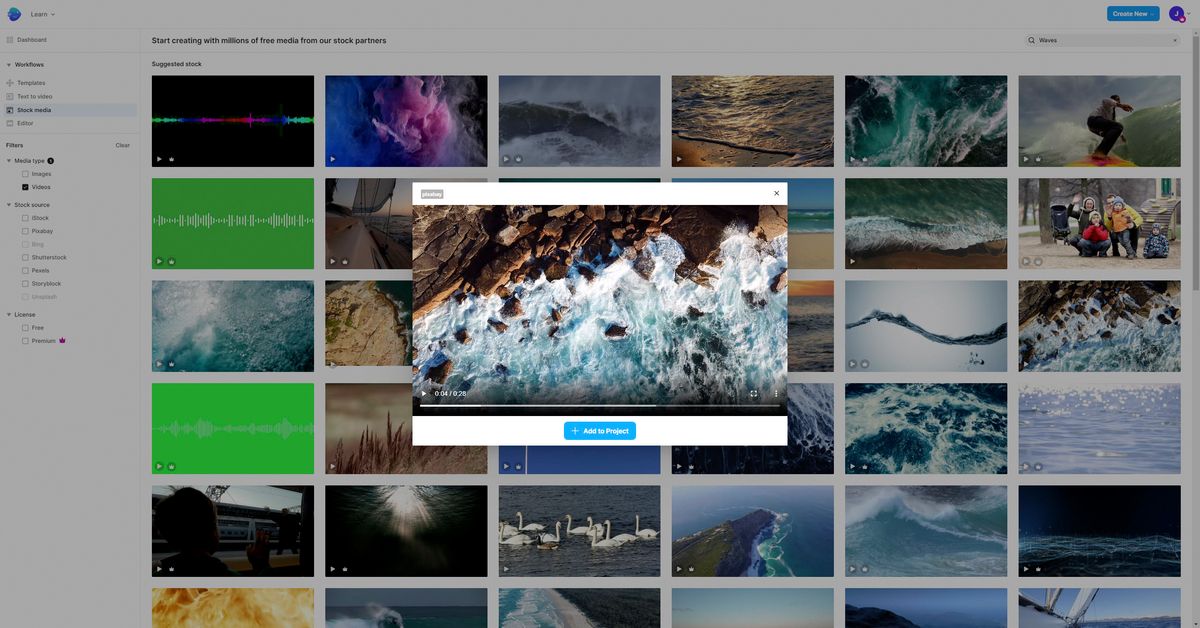Open the Templates workflow

pos(30,82)
